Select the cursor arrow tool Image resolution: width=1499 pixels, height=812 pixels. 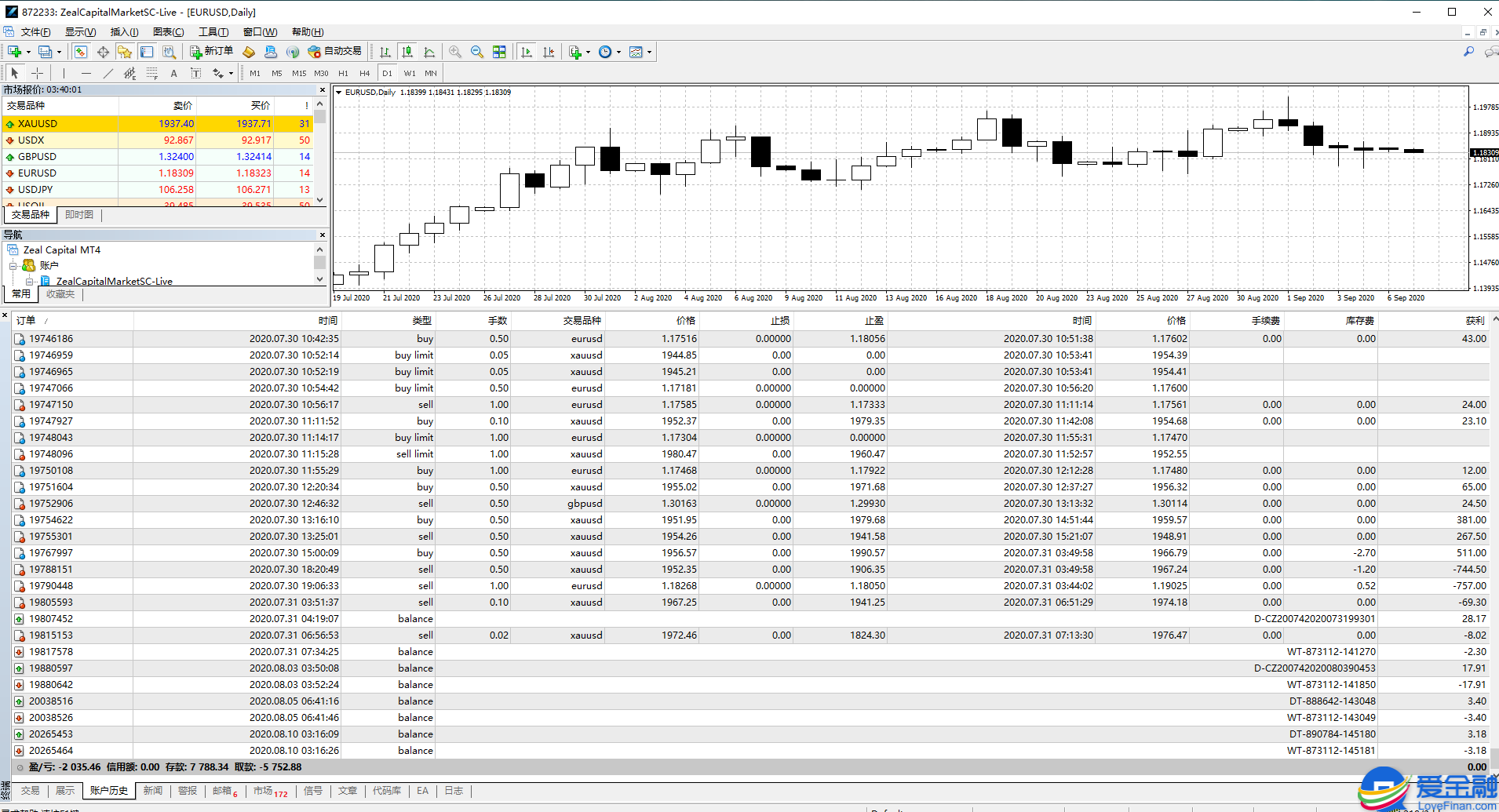point(14,73)
